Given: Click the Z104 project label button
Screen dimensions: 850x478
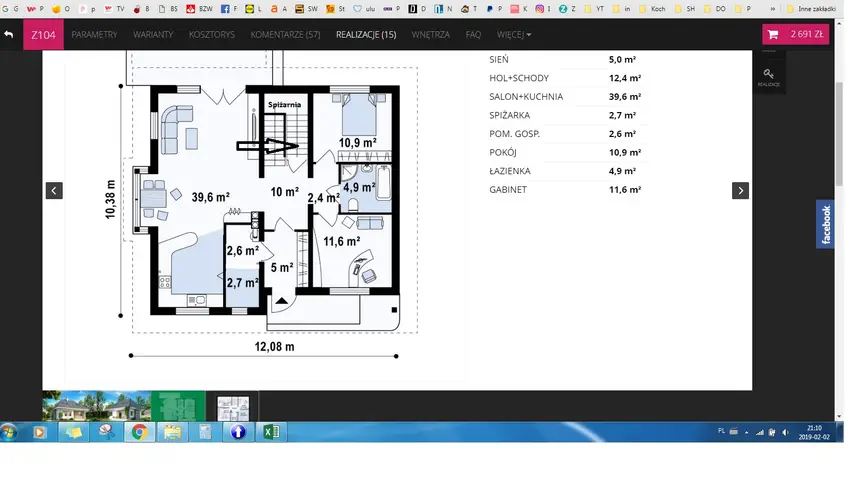Looking at the screenshot, I should [42, 35].
